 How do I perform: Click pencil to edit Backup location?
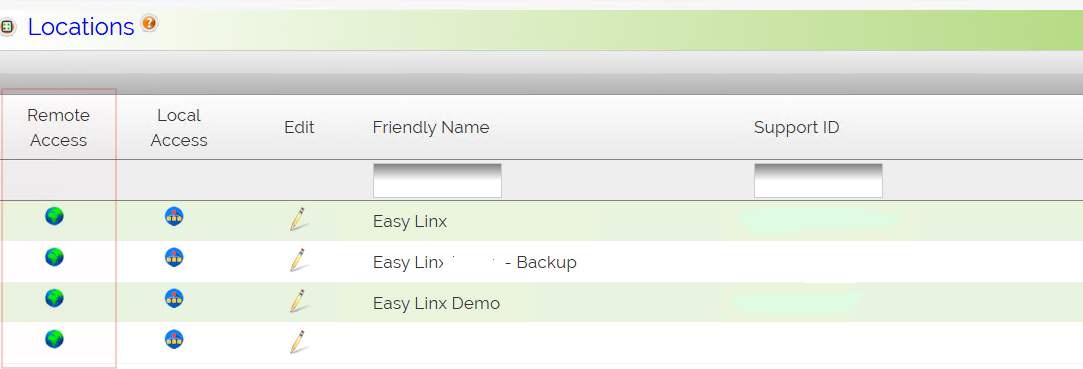(x=298, y=260)
